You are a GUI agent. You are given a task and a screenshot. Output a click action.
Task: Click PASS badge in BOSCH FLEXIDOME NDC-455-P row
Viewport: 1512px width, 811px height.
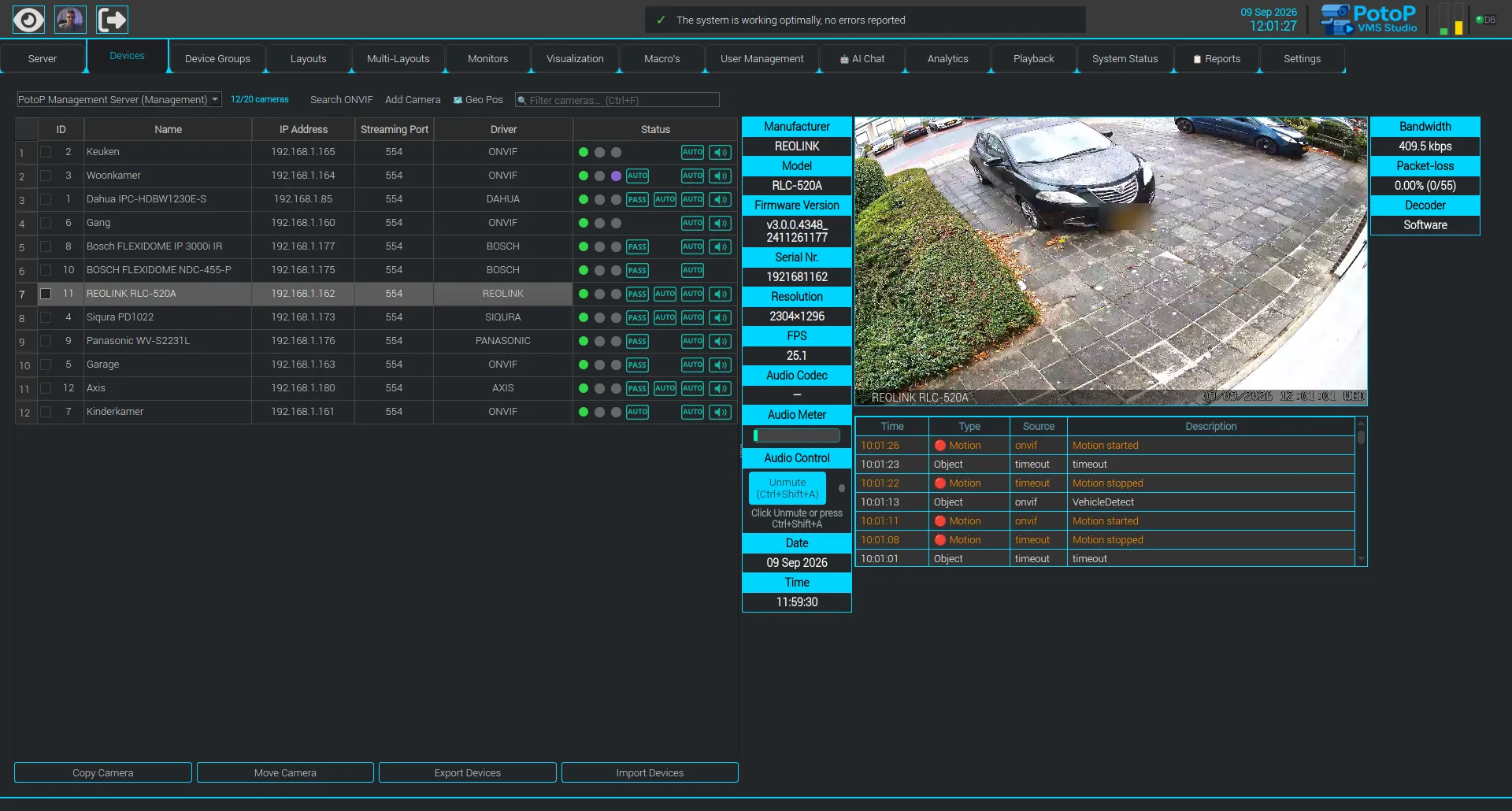coord(637,270)
